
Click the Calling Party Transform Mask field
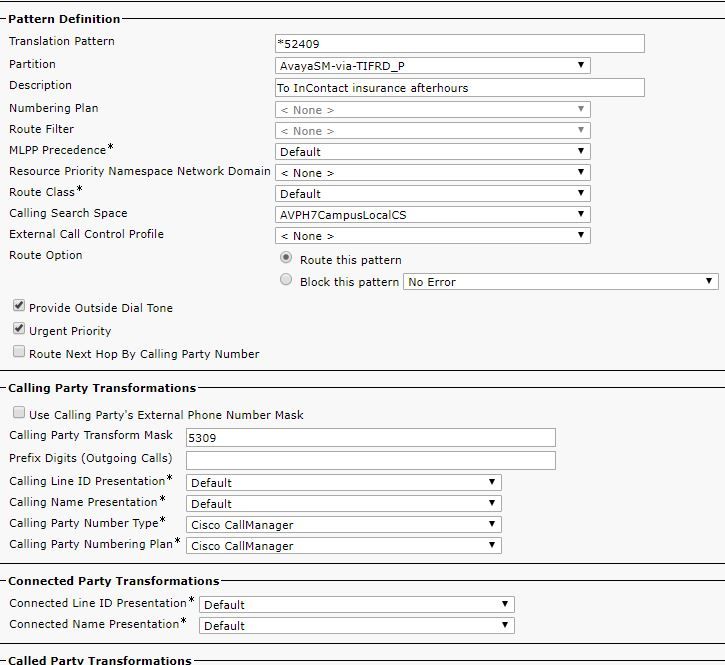370,437
